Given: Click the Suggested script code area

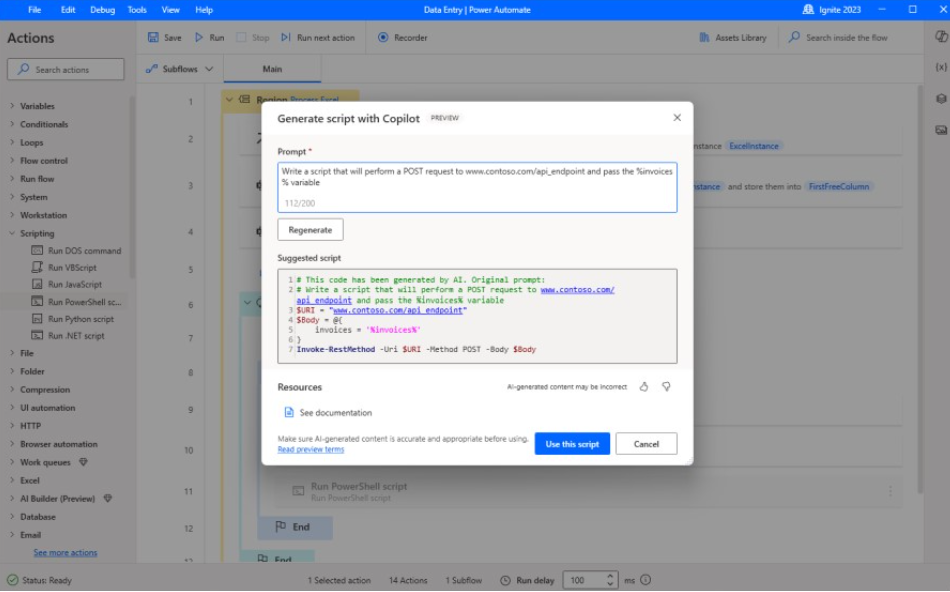Looking at the screenshot, I should [x=477, y=316].
